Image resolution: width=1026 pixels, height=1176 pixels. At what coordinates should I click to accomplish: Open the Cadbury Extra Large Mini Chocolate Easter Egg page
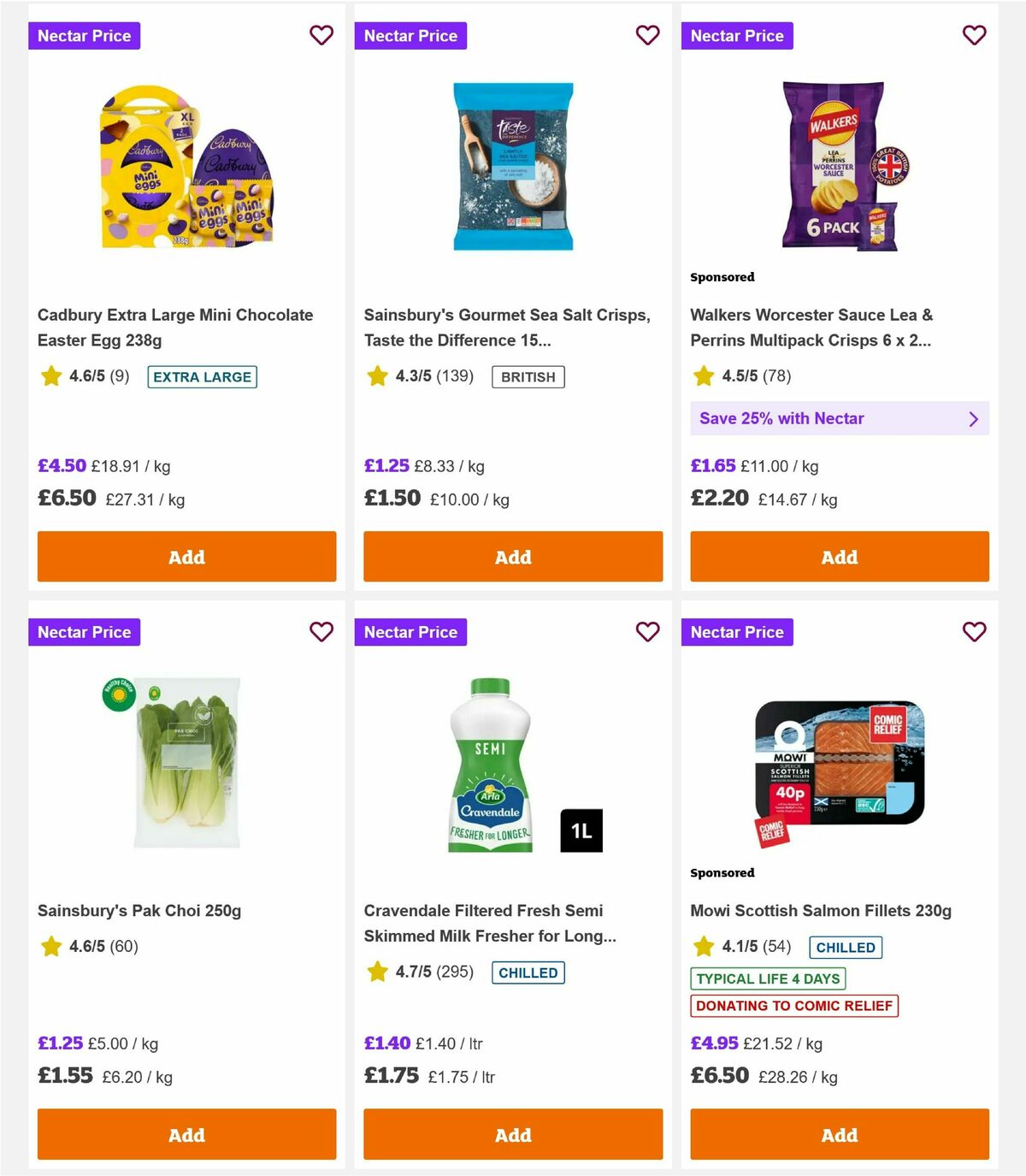174,327
